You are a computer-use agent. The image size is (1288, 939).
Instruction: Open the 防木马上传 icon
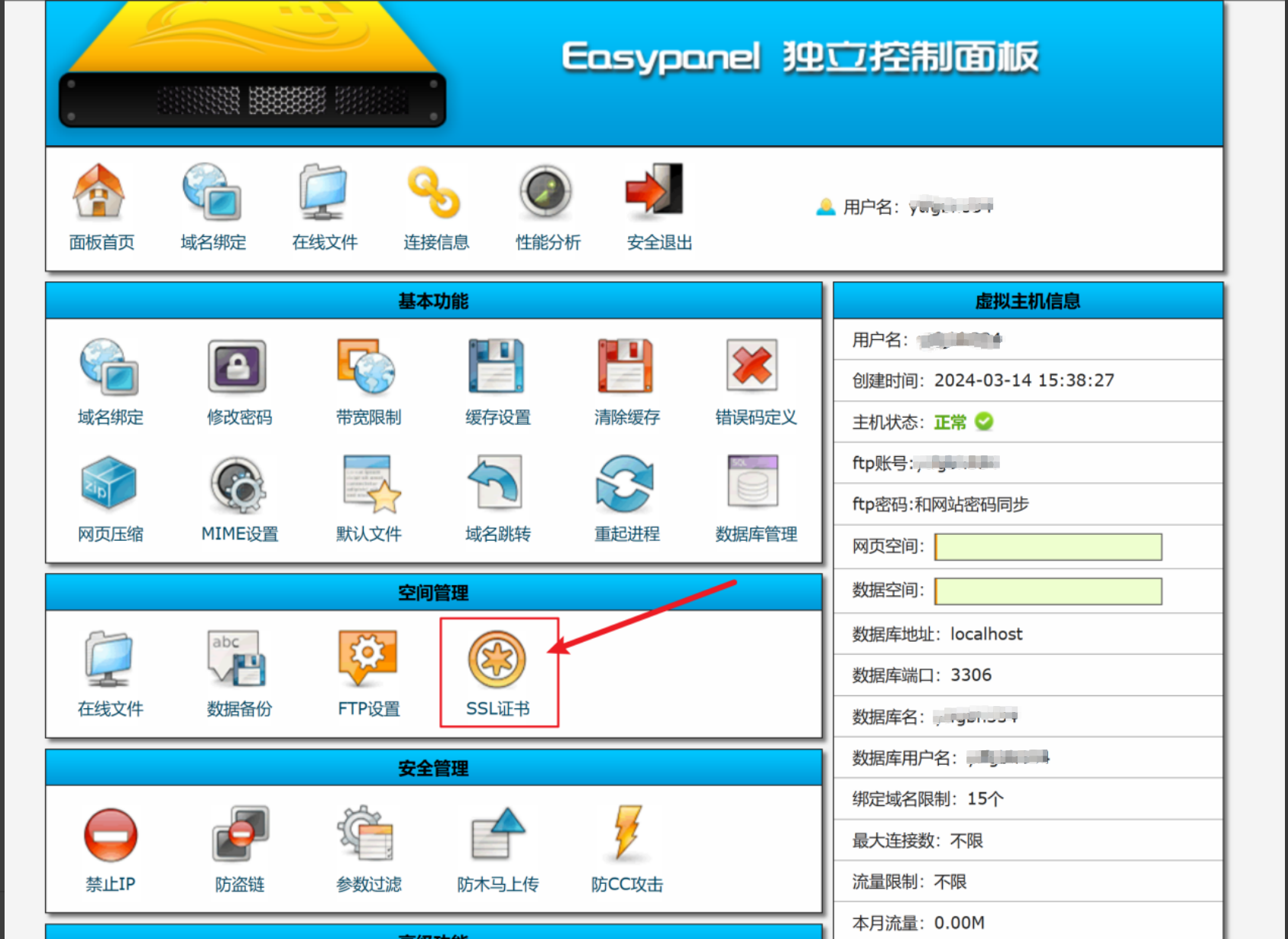(498, 833)
